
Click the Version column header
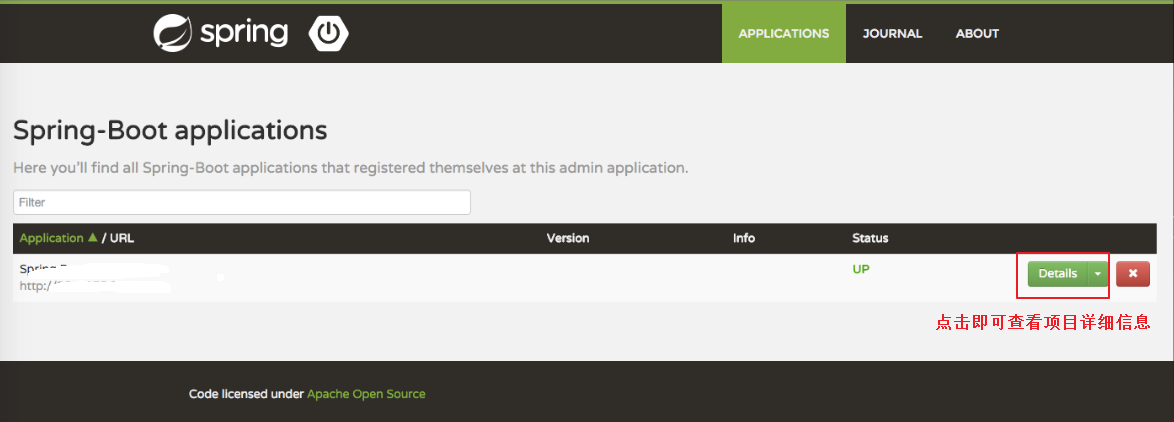(568, 238)
